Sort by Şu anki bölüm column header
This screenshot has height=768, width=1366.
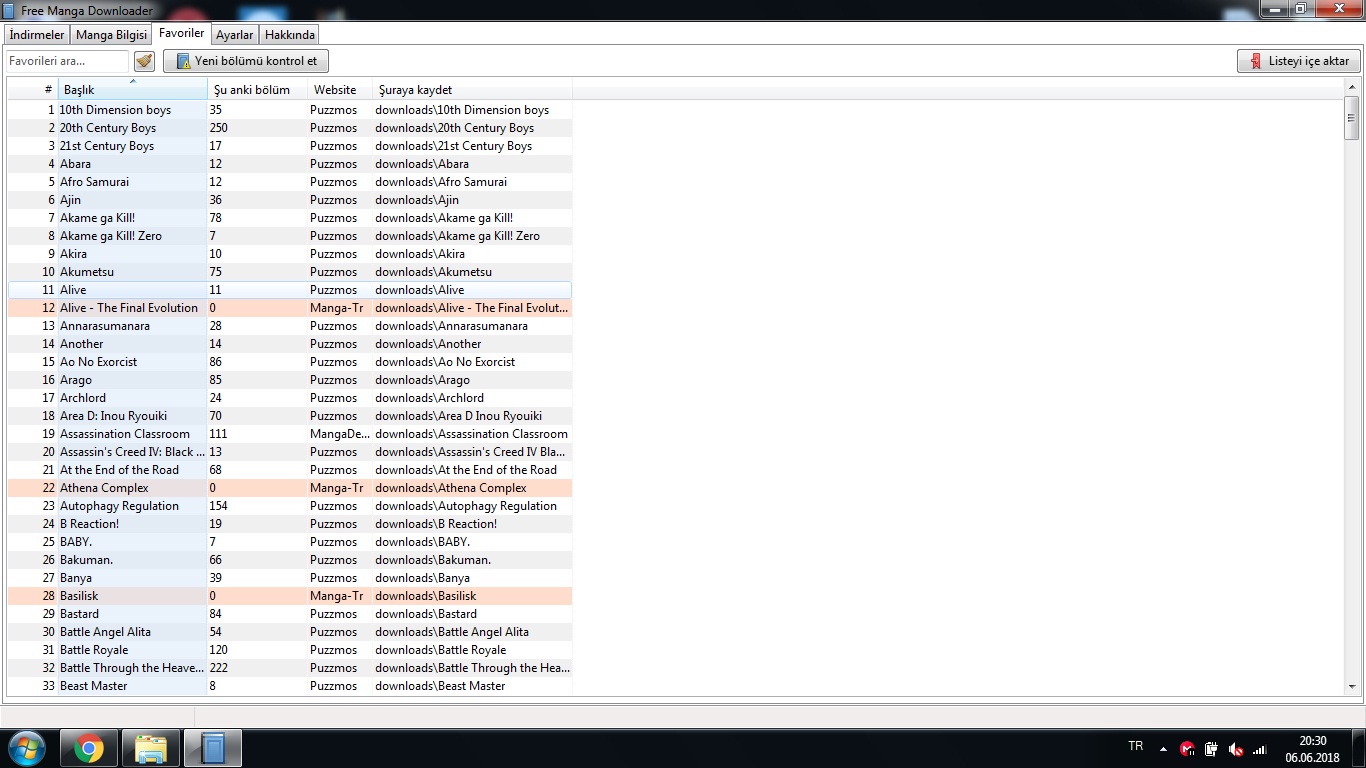257,90
